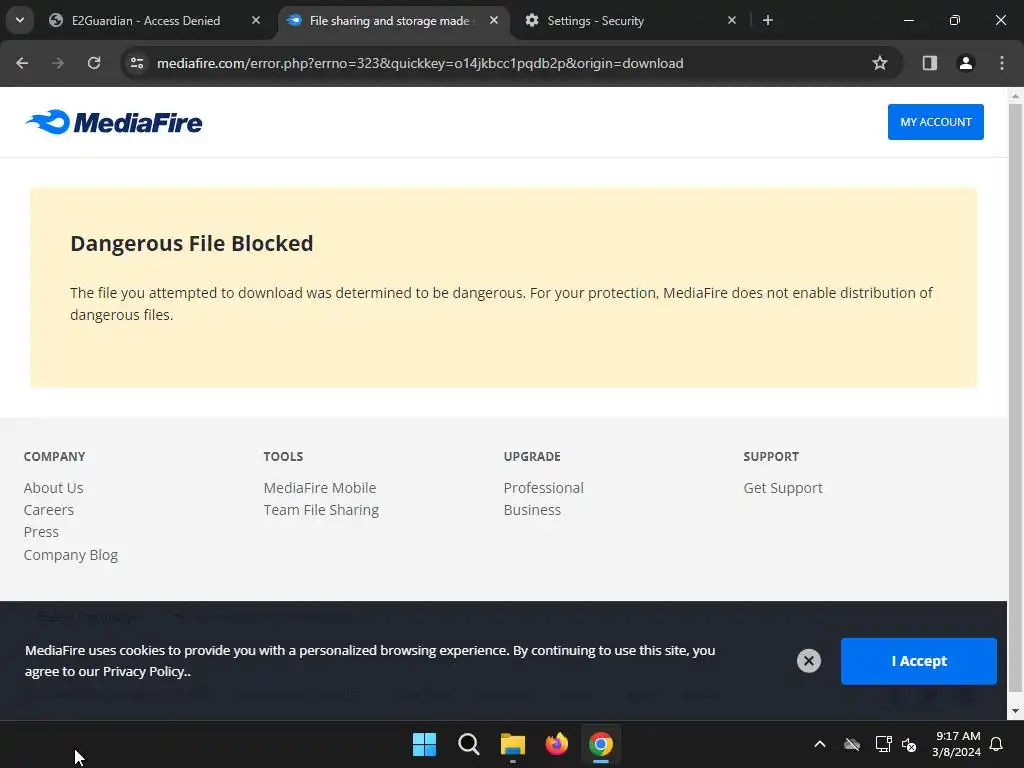Open Windows taskbar search
The image size is (1024, 768).
[x=468, y=744]
